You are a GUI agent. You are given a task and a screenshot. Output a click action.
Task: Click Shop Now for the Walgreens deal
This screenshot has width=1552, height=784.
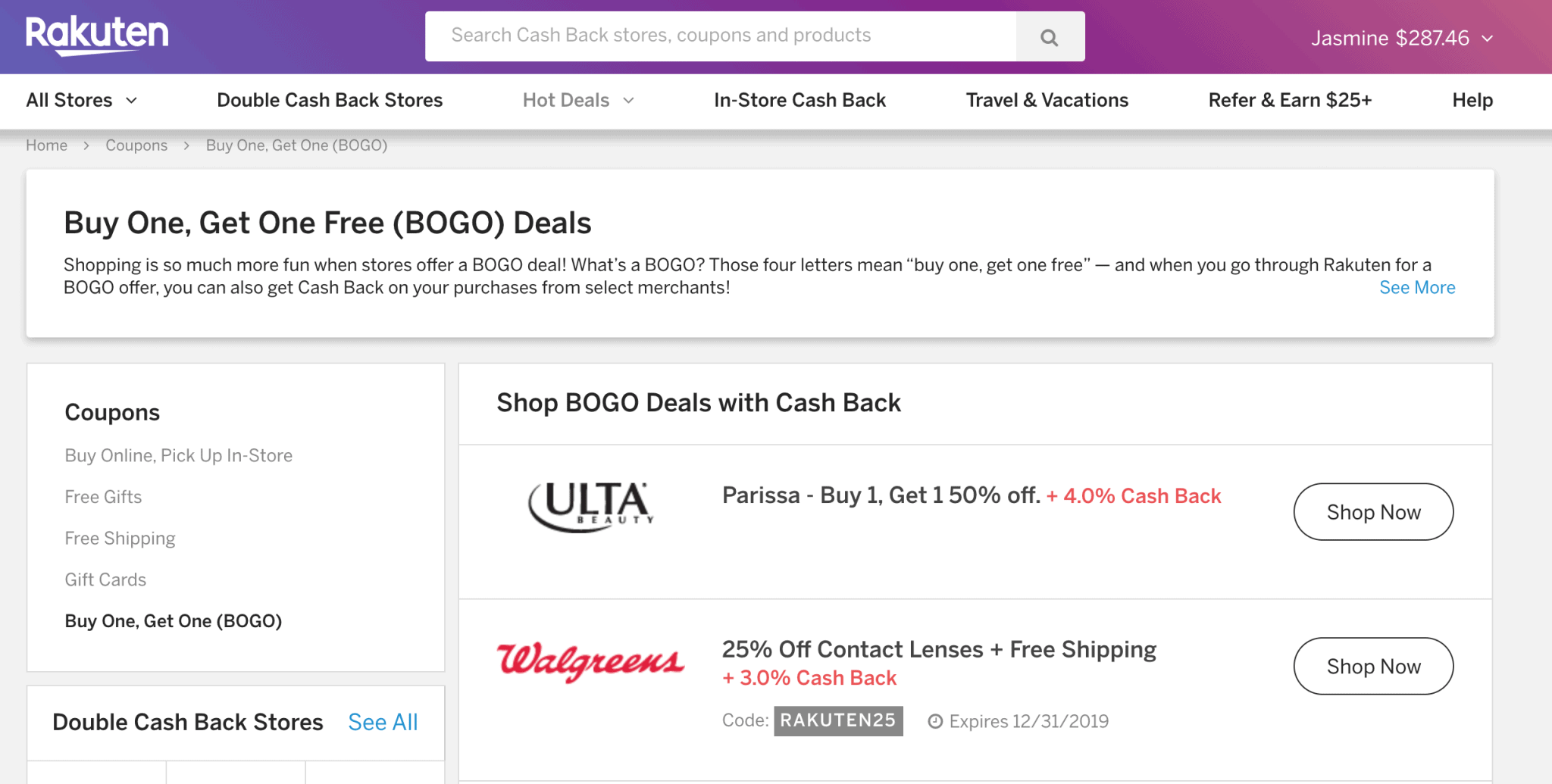[x=1372, y=666]
